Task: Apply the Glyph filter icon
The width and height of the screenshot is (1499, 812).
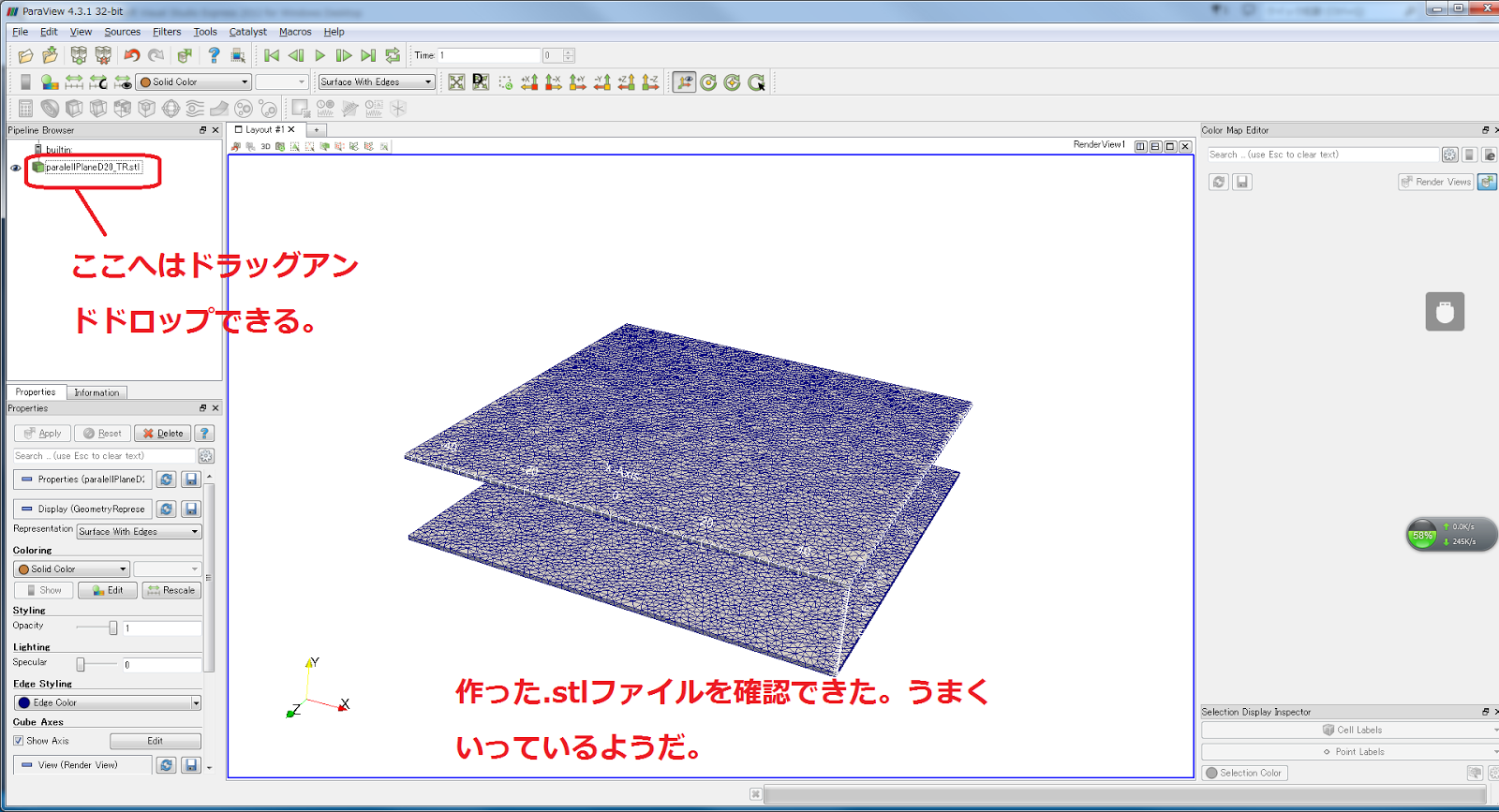Action: pos(171,109)
